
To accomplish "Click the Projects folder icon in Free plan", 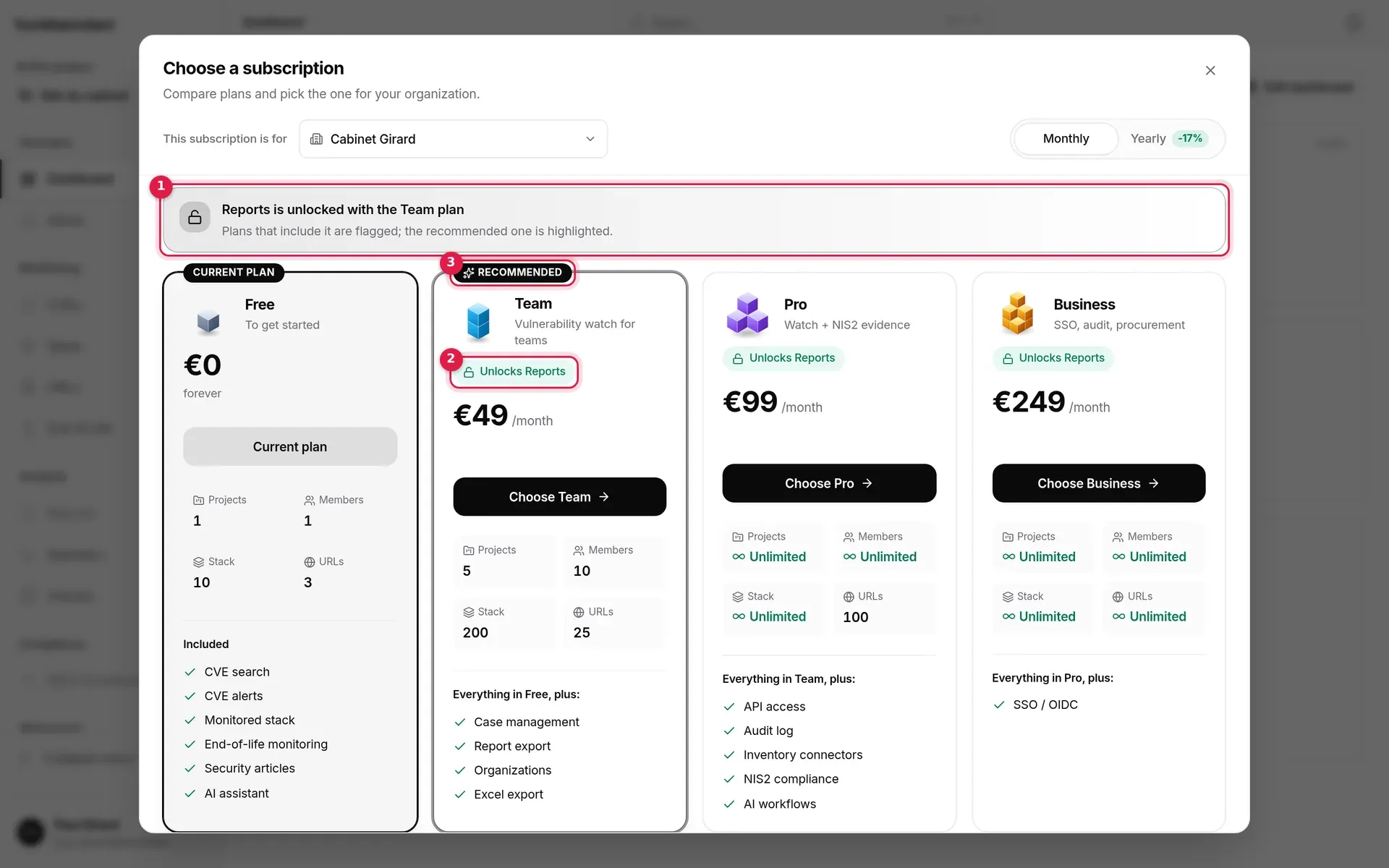I will click(199, 501).
